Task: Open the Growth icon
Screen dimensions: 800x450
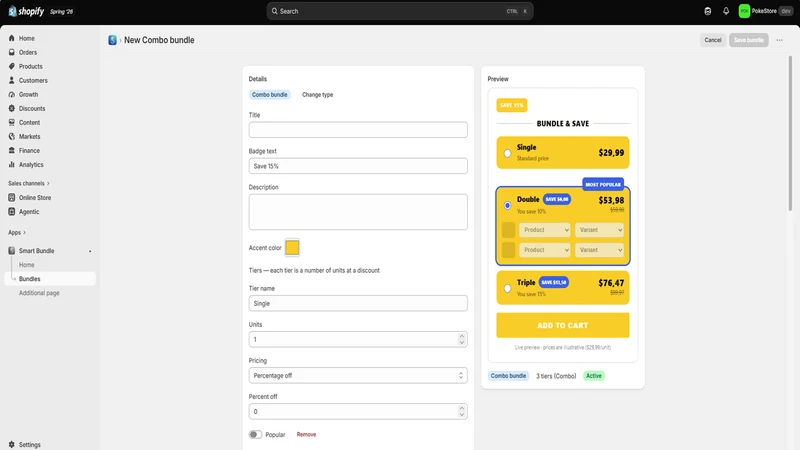Action: tap(12, 94)
